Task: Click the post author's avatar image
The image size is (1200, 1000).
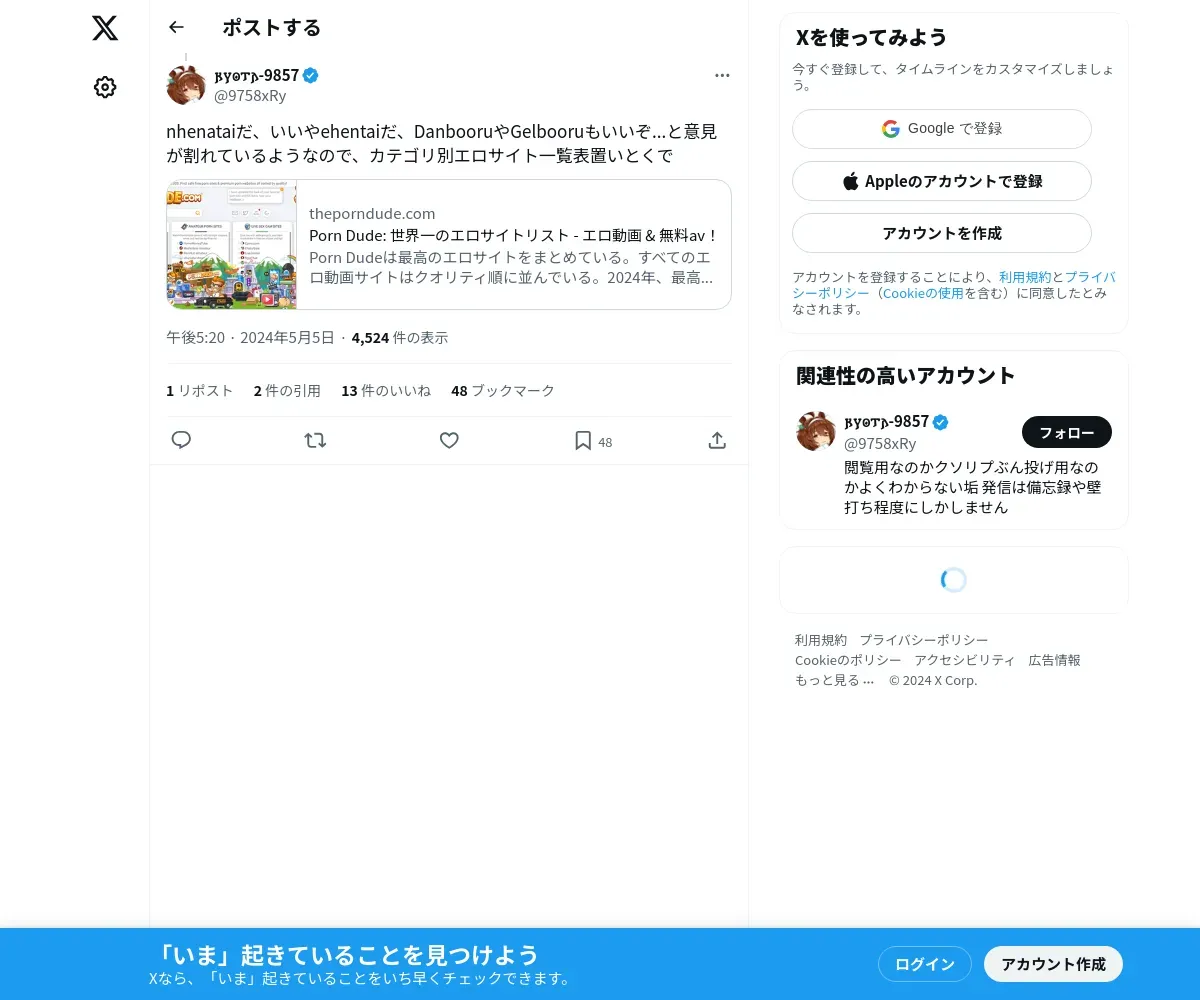Action: click(x=186, y=85)
